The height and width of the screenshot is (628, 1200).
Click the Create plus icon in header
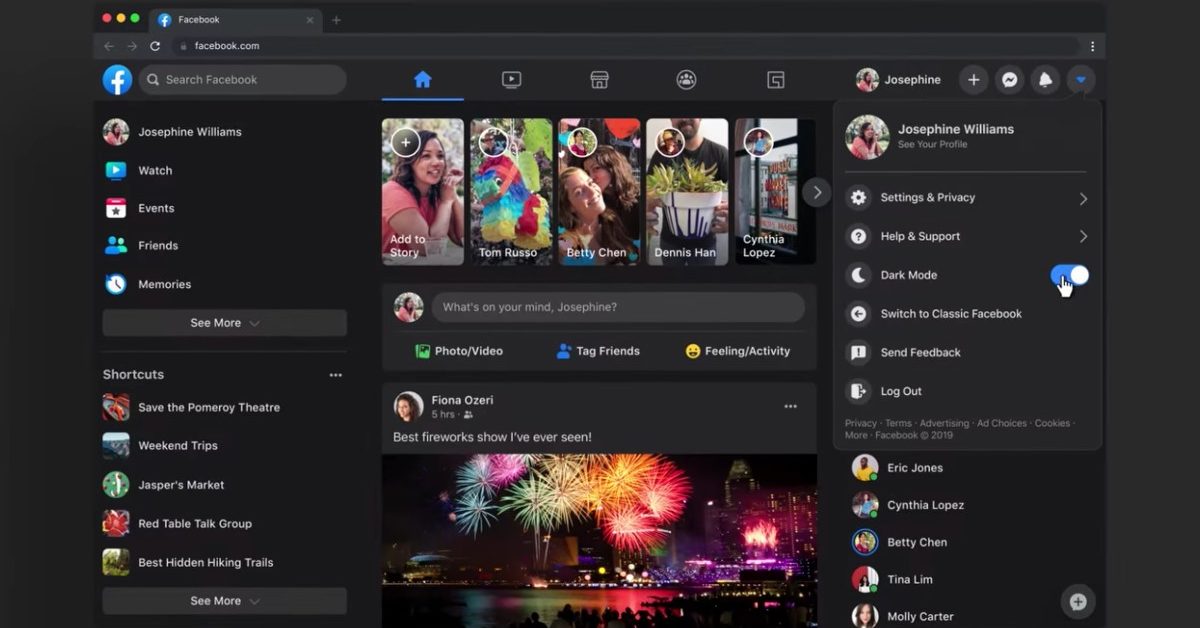pos(974,80)
